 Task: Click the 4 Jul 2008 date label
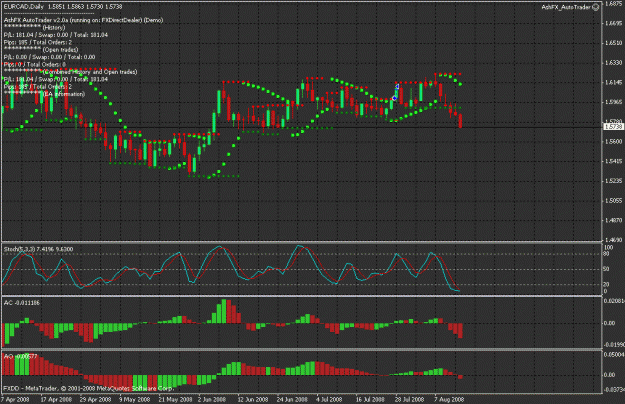point(329,399)
